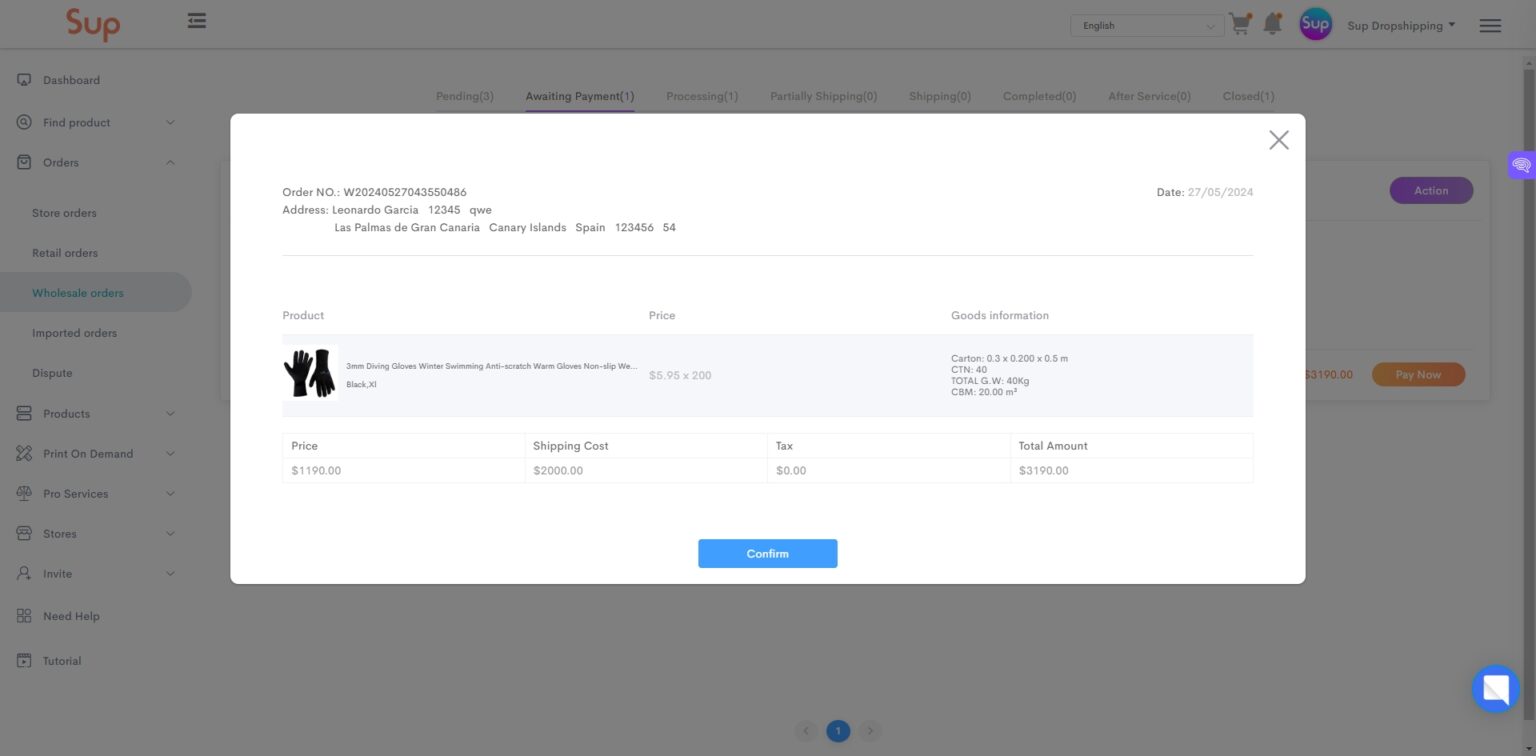The height and width of the screenshot is (756, 1536).
Task: Open the shopping cart icon
Action: [x=1239, y=24]
